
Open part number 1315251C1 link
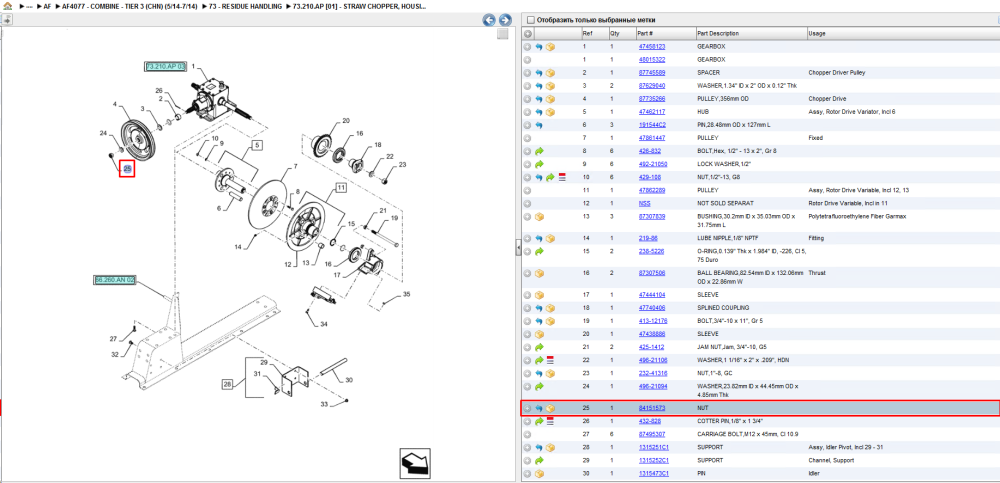tap(653, 447)
